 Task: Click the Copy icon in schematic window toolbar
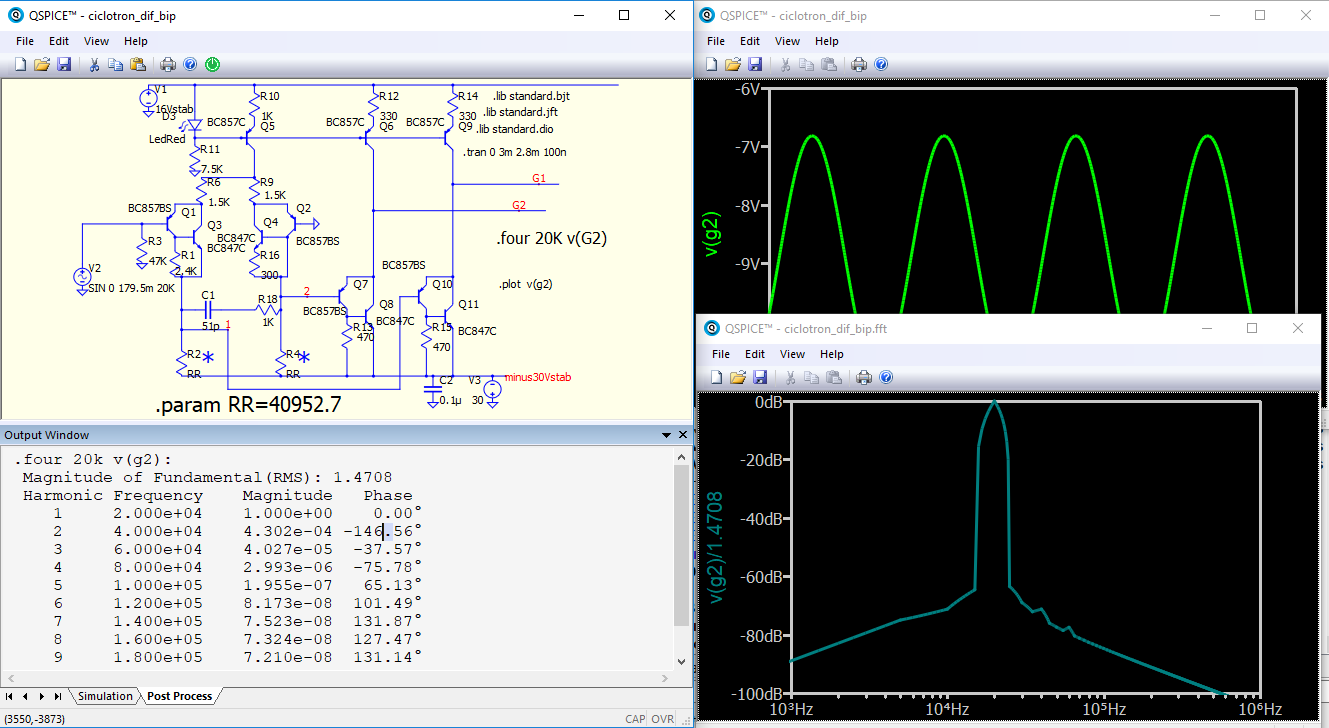click(116, 65)
